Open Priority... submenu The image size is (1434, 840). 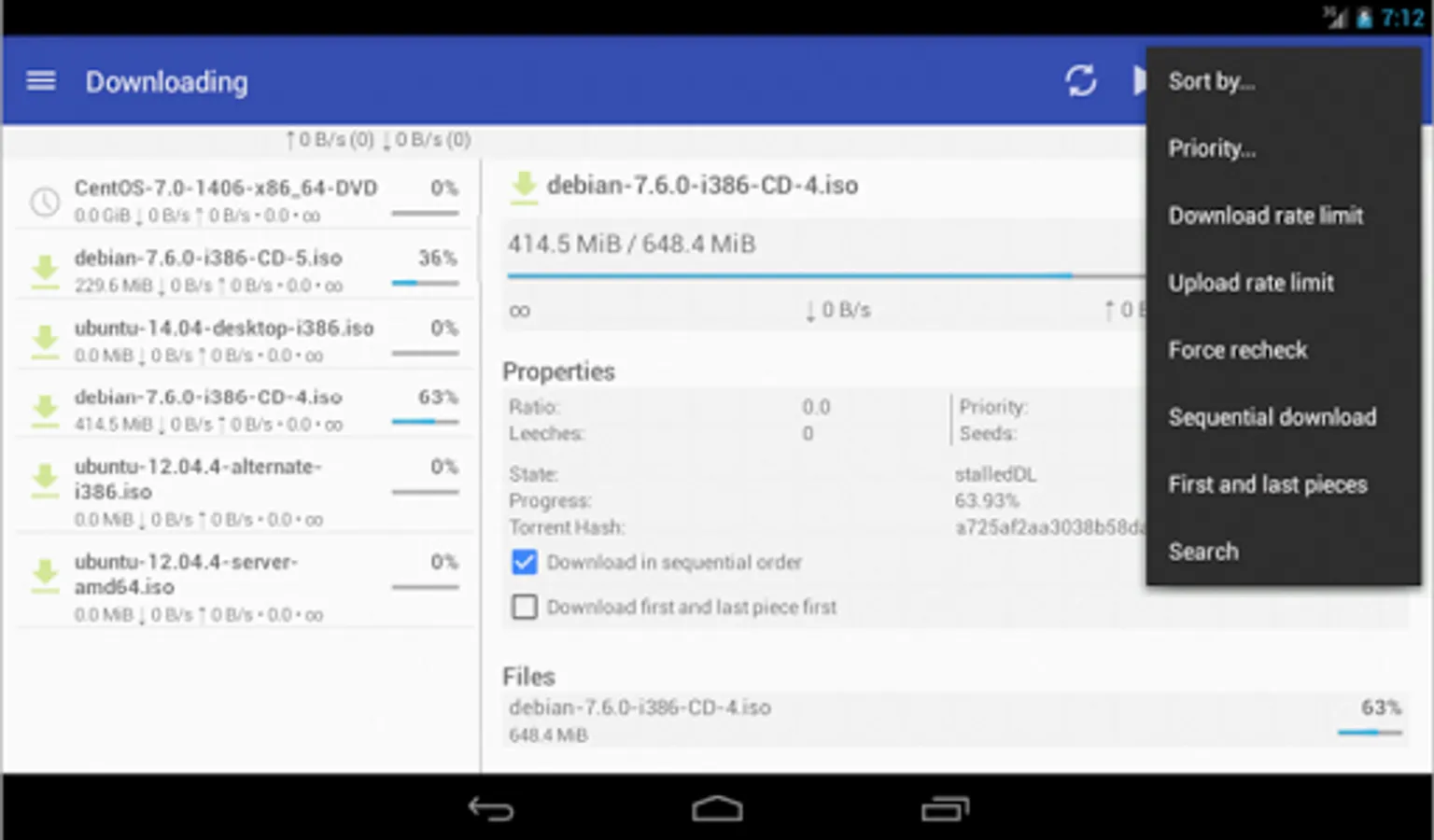1284,148
